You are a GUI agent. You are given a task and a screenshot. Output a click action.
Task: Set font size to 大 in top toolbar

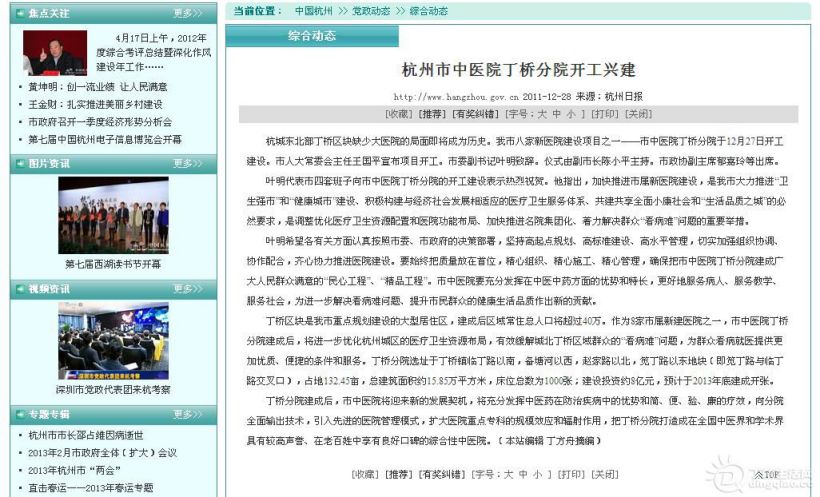(540, 114)
